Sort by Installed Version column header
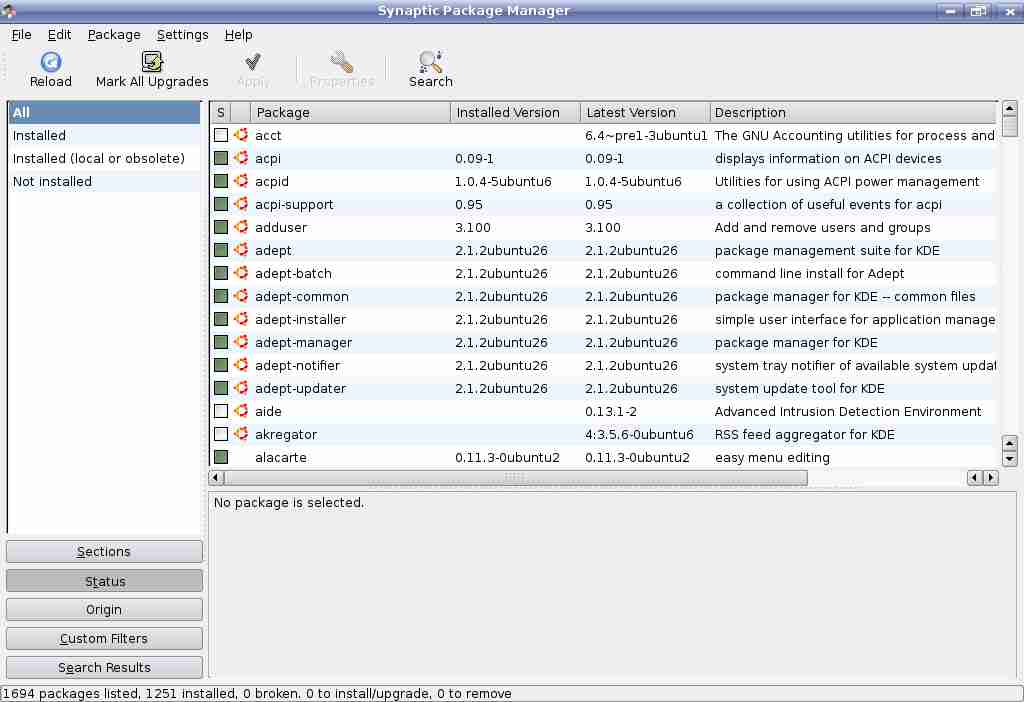 (515, 112)
